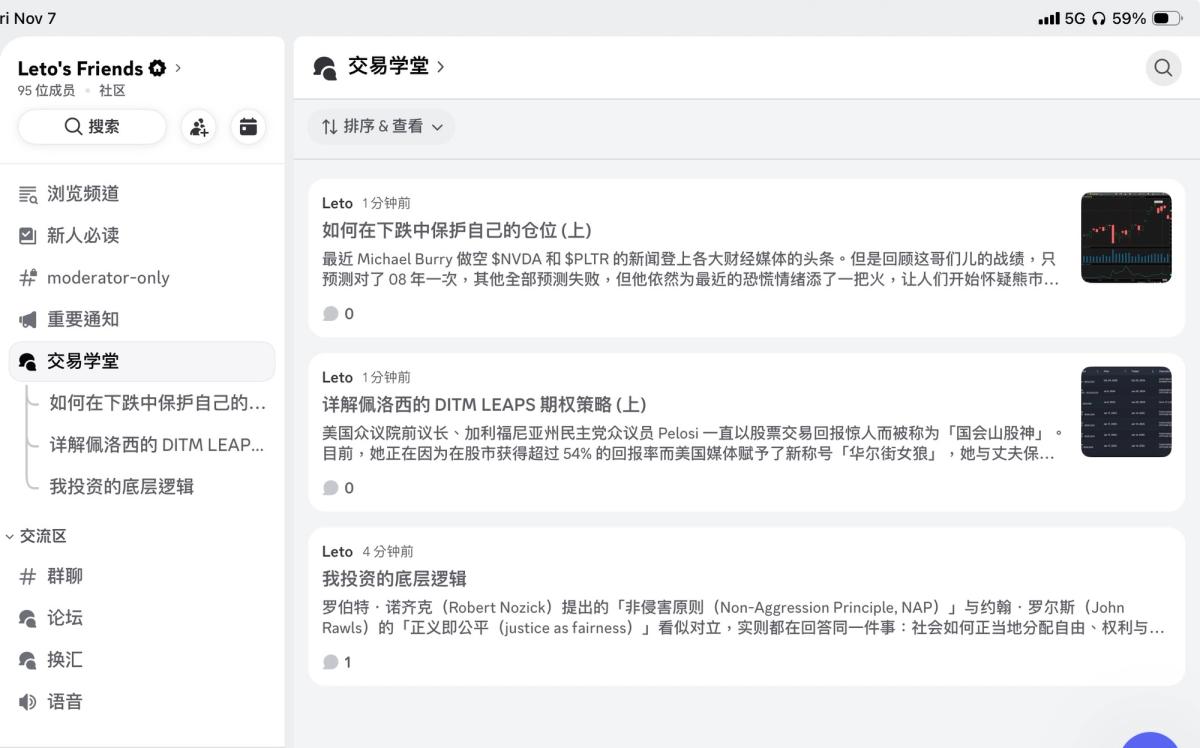The height and width of the screenshot is (748, 1200).
Task: Open sidebar thread 详解佩洛西的 DITM LEAP…
Action: (x=157, y=445)
